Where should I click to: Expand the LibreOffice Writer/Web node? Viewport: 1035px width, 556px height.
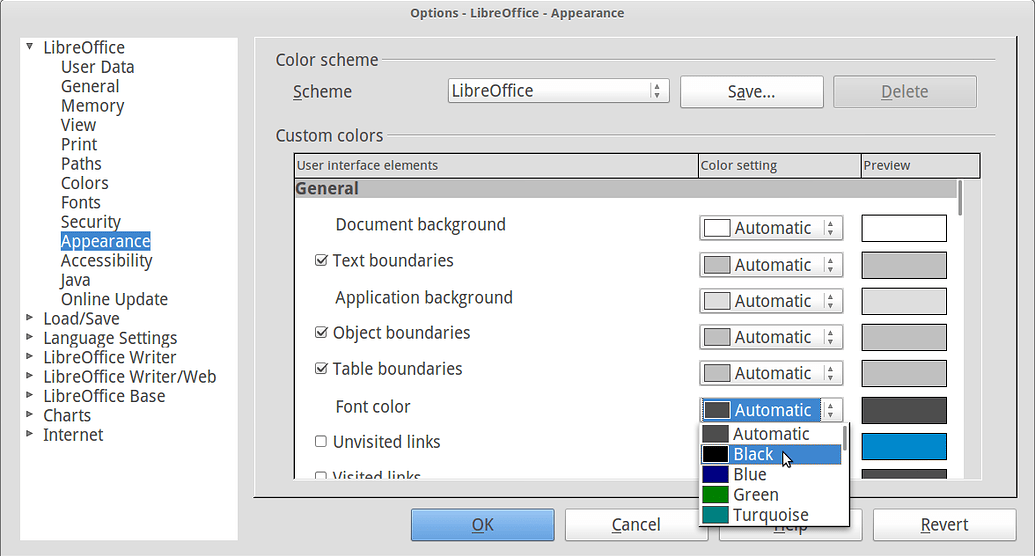click(x=30, y=376)
